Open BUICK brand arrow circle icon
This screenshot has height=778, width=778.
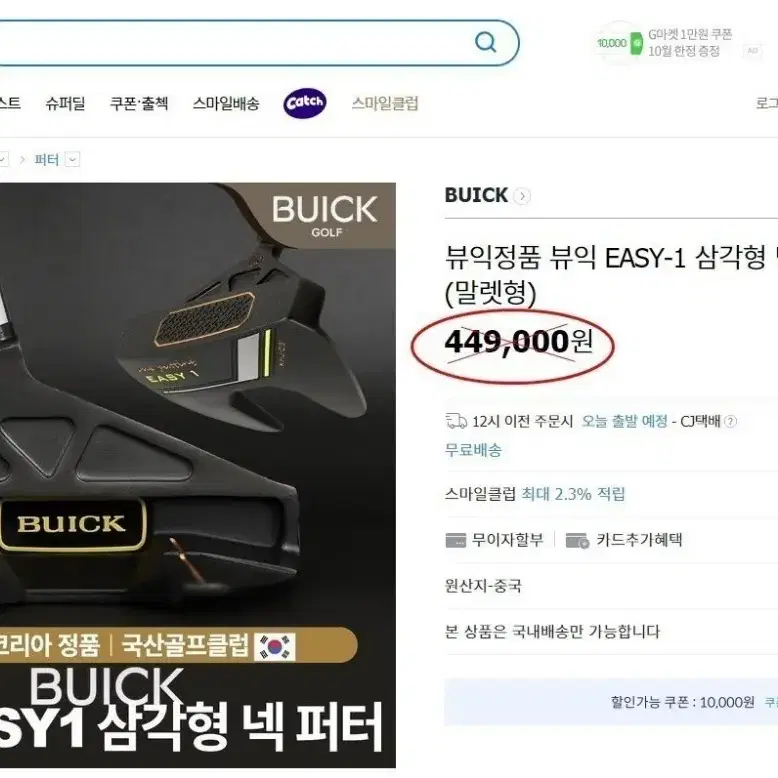coord(521,196)
